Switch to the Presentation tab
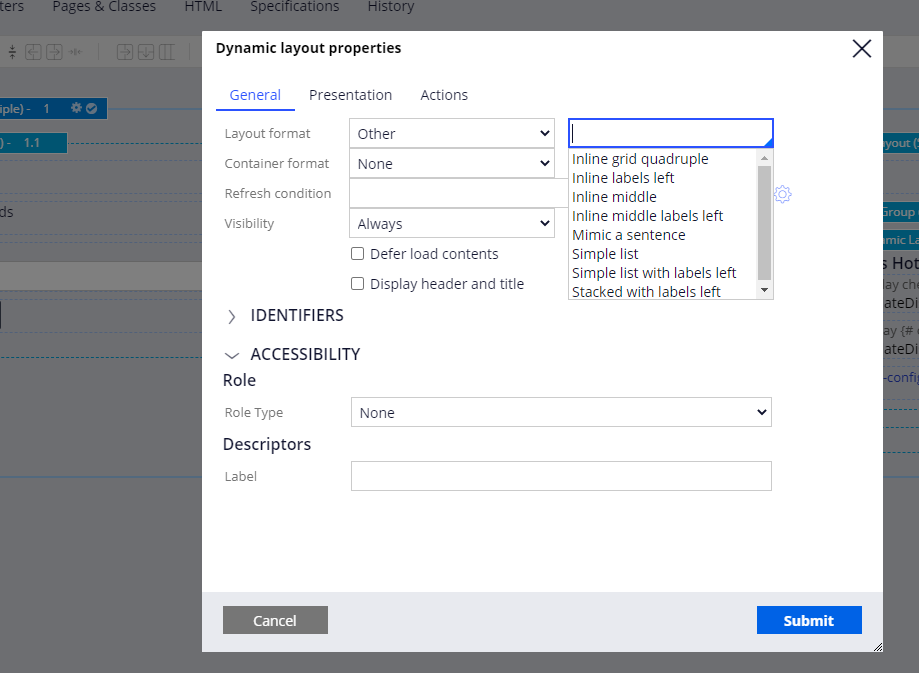The image size is (919, 673). [350, 95]
